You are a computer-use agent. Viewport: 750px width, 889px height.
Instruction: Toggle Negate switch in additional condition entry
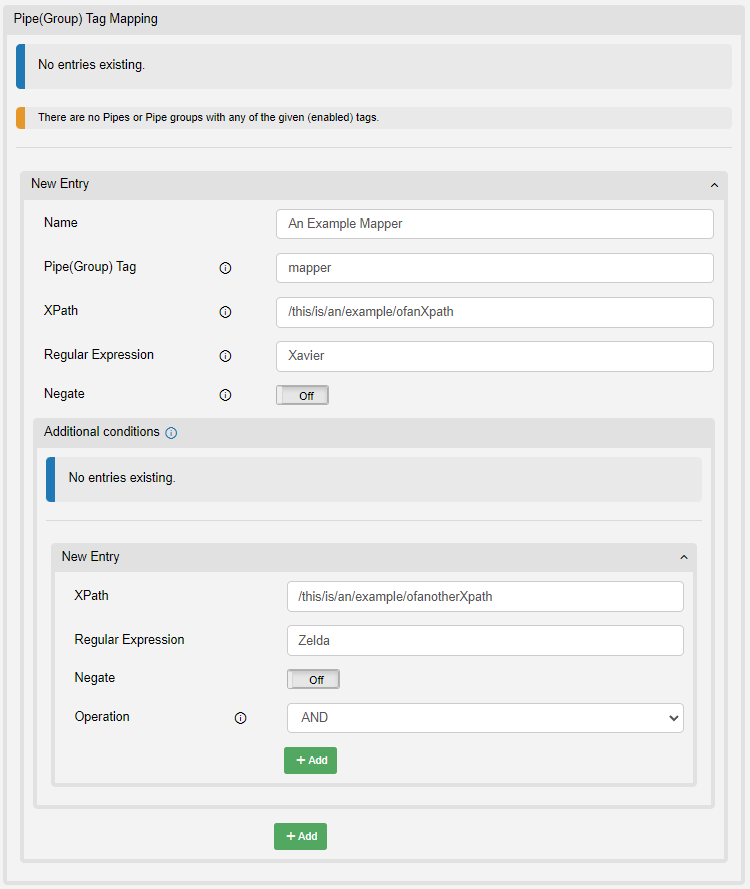click(313, 679)
